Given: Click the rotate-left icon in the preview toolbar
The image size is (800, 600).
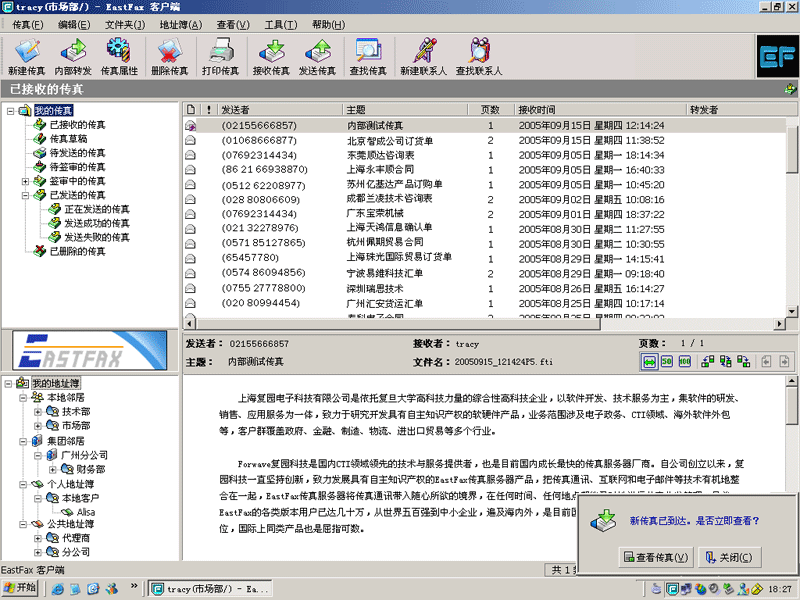Looking at the screenshot, I should coord(708,361).
